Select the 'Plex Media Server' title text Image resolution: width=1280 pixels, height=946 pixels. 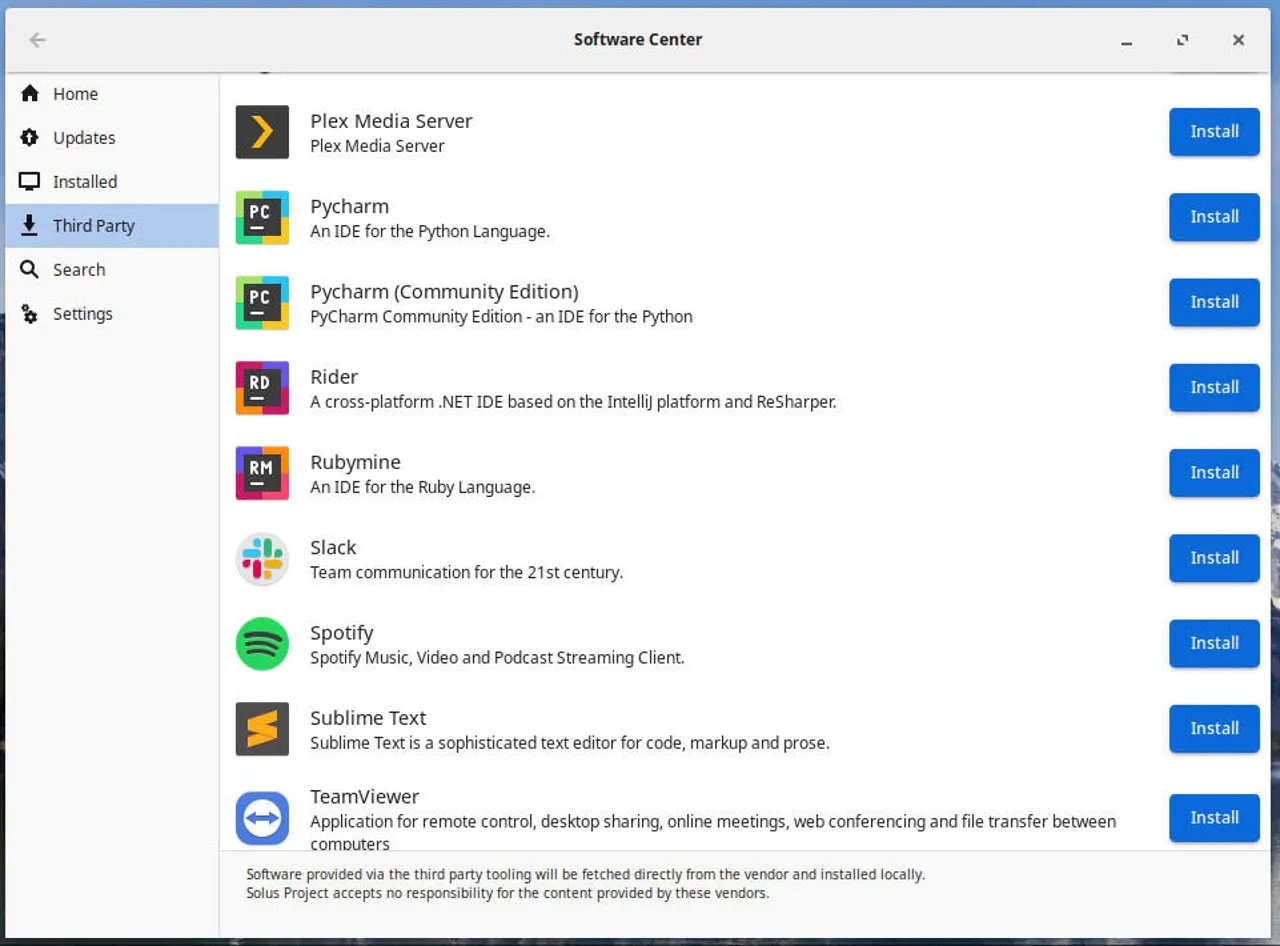(x=391, y=121)
